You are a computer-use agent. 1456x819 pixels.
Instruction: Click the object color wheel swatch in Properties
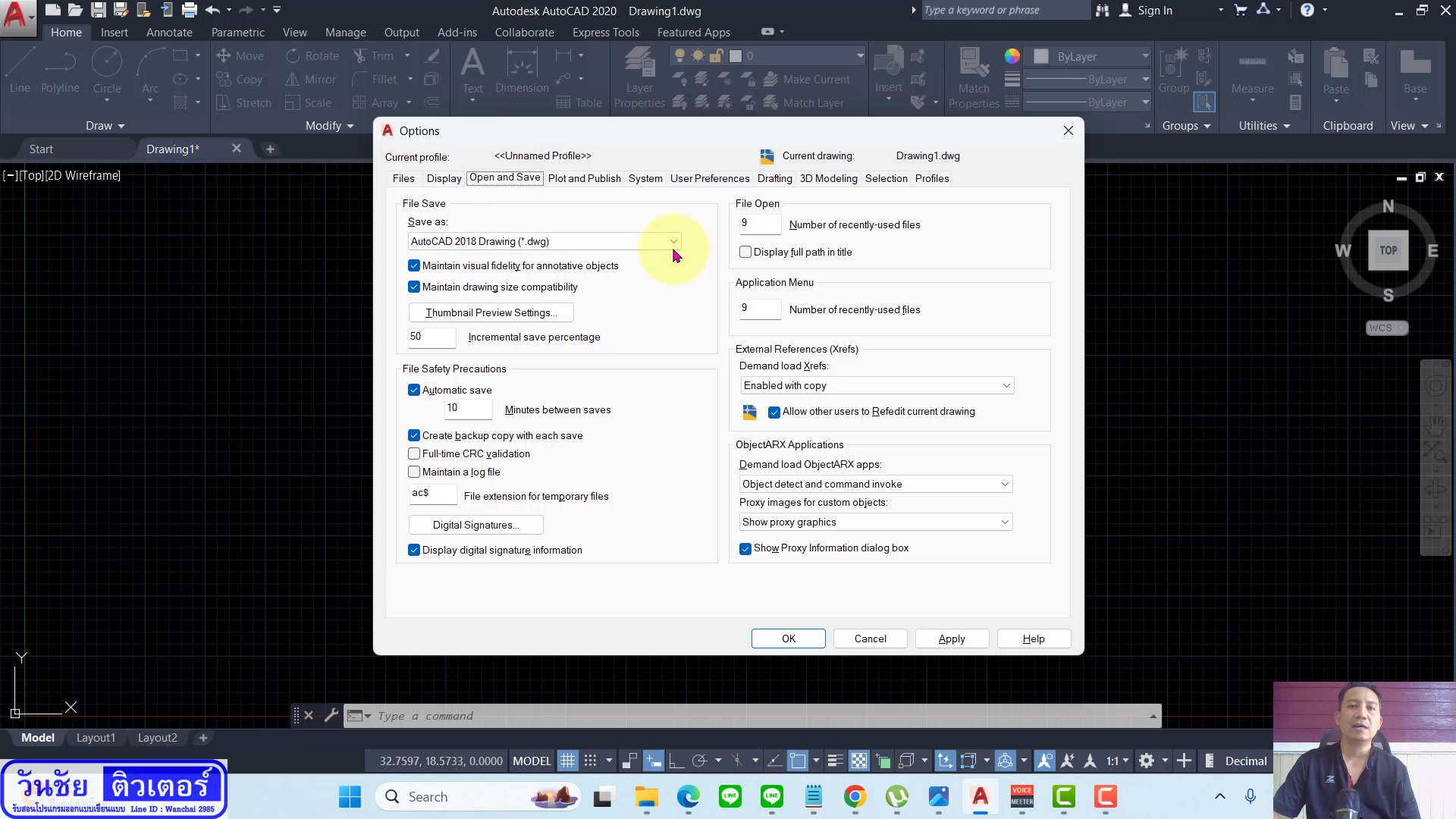[x=1012, y=56]
